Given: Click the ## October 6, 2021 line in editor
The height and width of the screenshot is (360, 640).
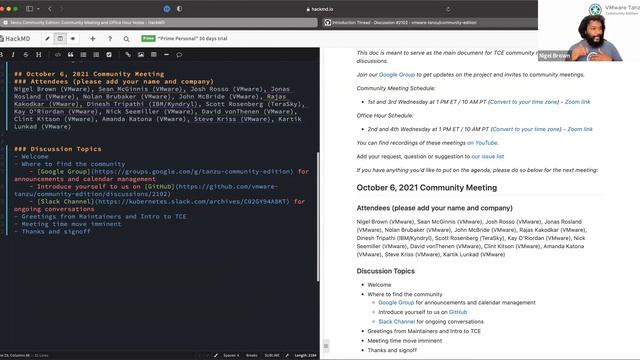Looking at the screenshot, I should pyautogui.click(x=89, y=74).
